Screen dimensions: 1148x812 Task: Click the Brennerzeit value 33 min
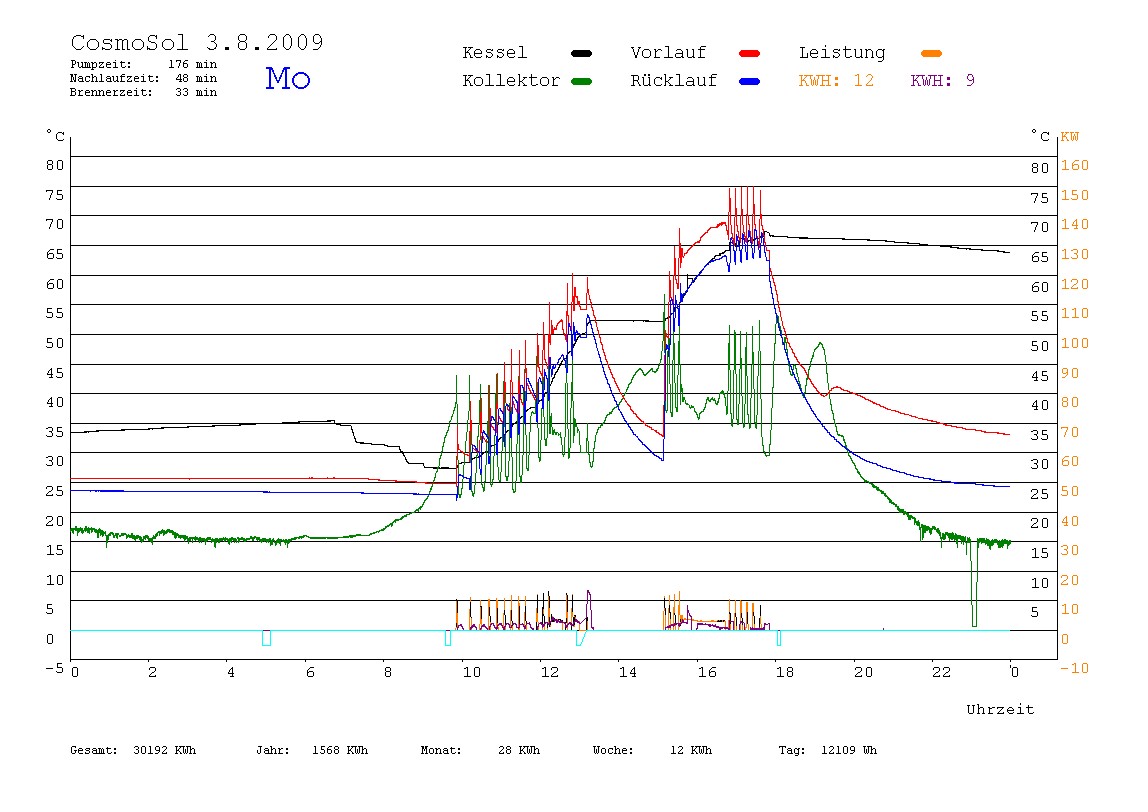coord(196,92)
